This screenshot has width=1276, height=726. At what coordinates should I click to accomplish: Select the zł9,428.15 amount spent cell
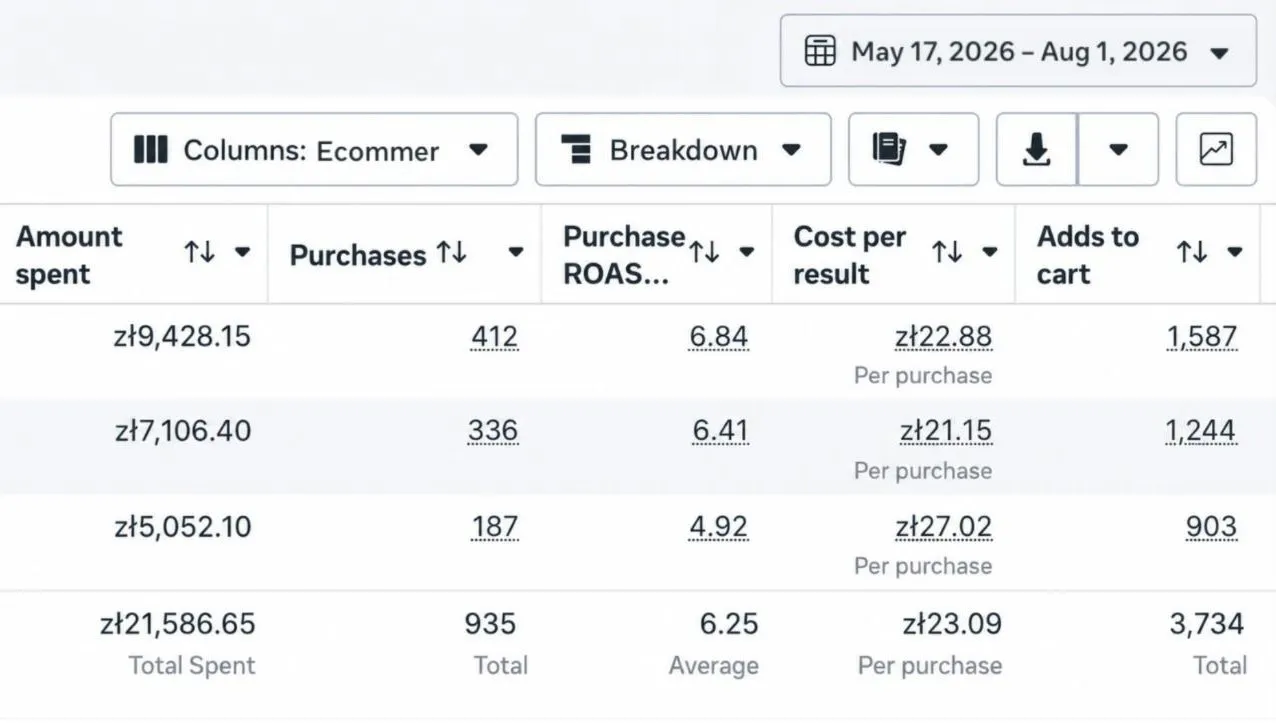tap(182, 337)
